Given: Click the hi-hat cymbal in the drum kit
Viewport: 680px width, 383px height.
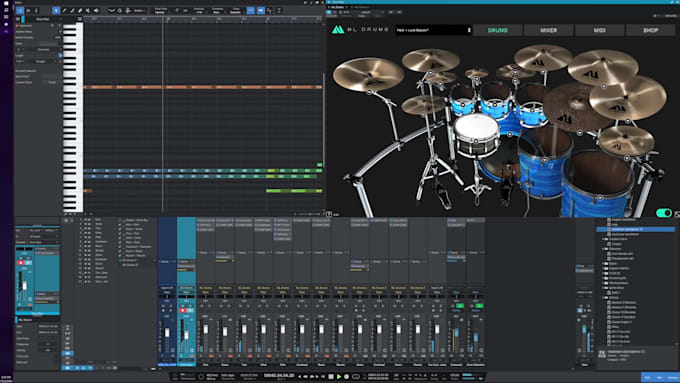Looking at the screenshot, I should pyautogui.click(x=423, y=105).
